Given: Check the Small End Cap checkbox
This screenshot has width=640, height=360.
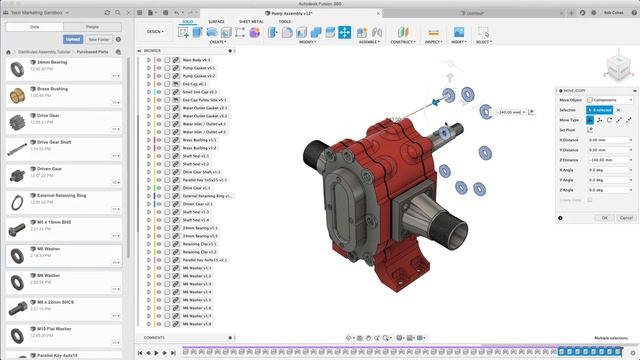Looking at the screenshot, I should click(167, 92).
